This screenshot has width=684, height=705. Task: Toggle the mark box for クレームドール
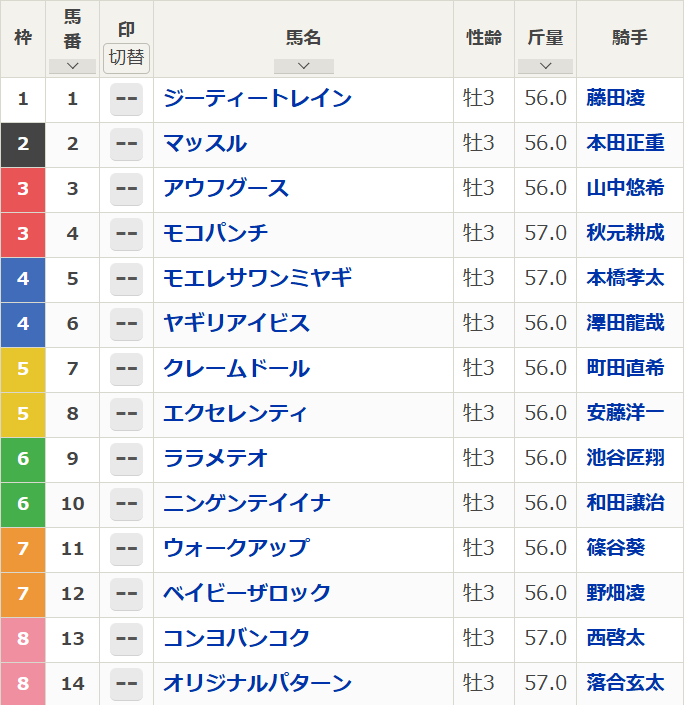pos(126,369)
